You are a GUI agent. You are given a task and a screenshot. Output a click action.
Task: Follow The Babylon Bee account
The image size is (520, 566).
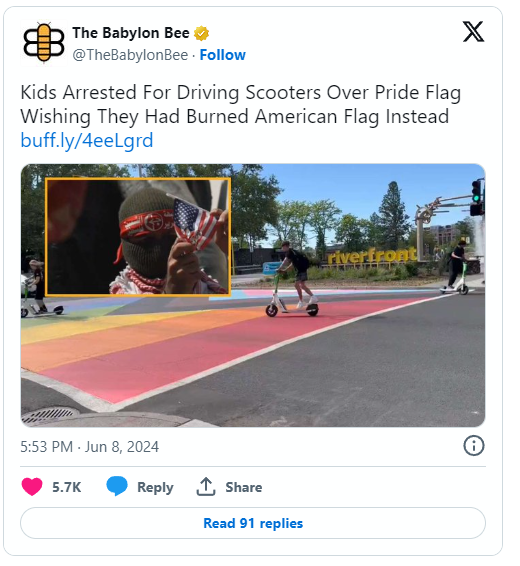[x=223, y=55]
